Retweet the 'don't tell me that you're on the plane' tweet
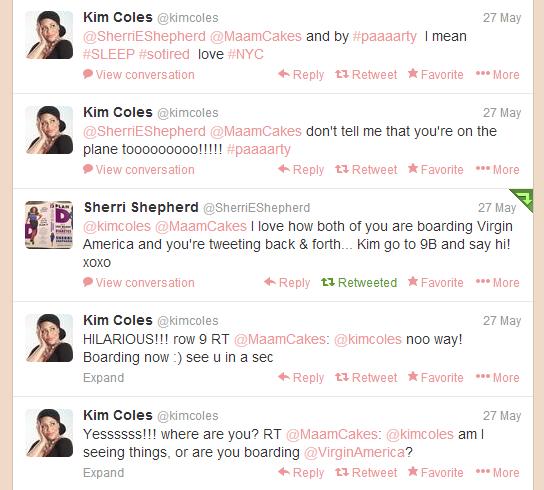544x490 pixels. point(366,170)
